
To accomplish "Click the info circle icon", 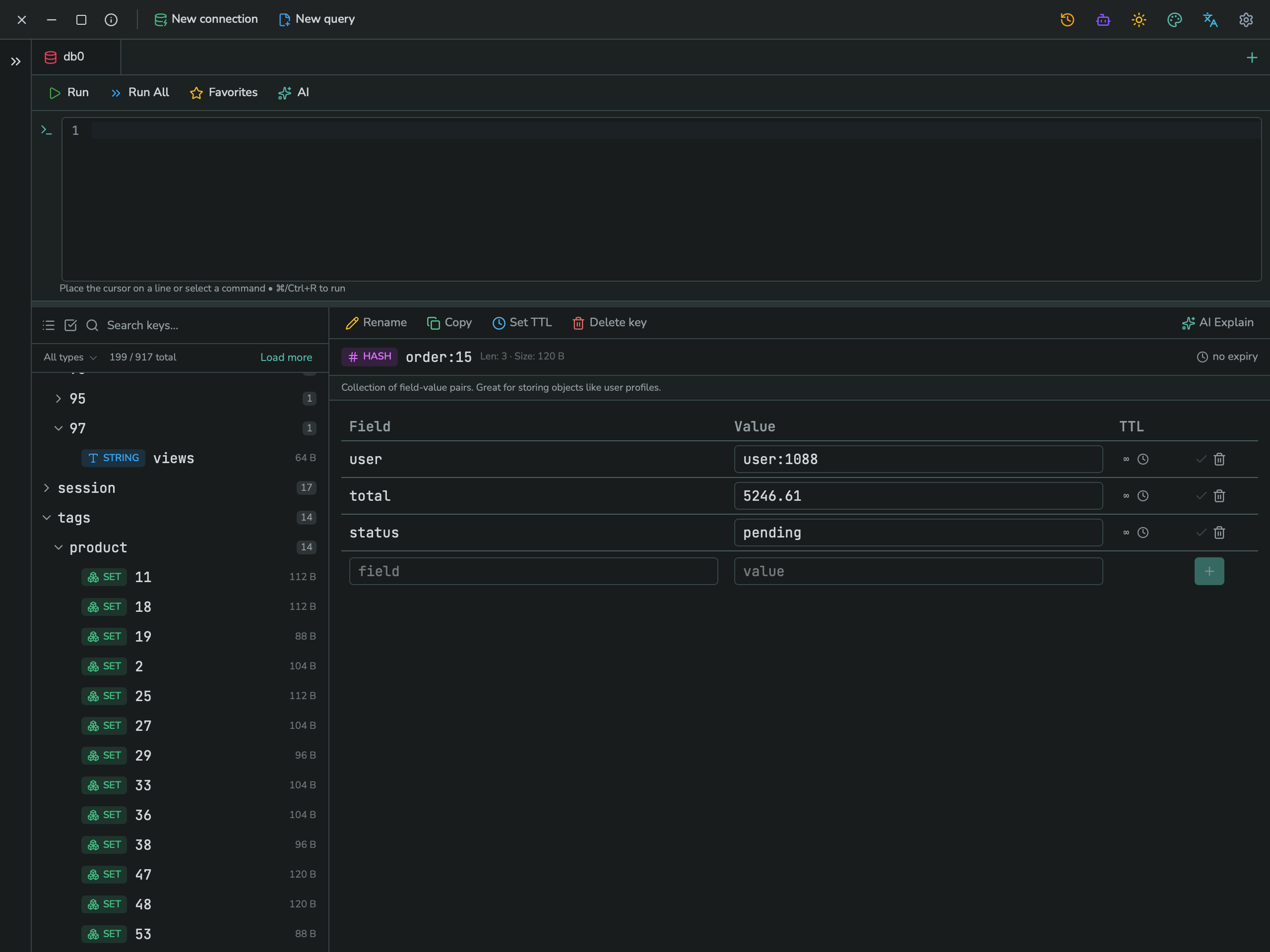I will pyautogui.click(x=111, y=19).
